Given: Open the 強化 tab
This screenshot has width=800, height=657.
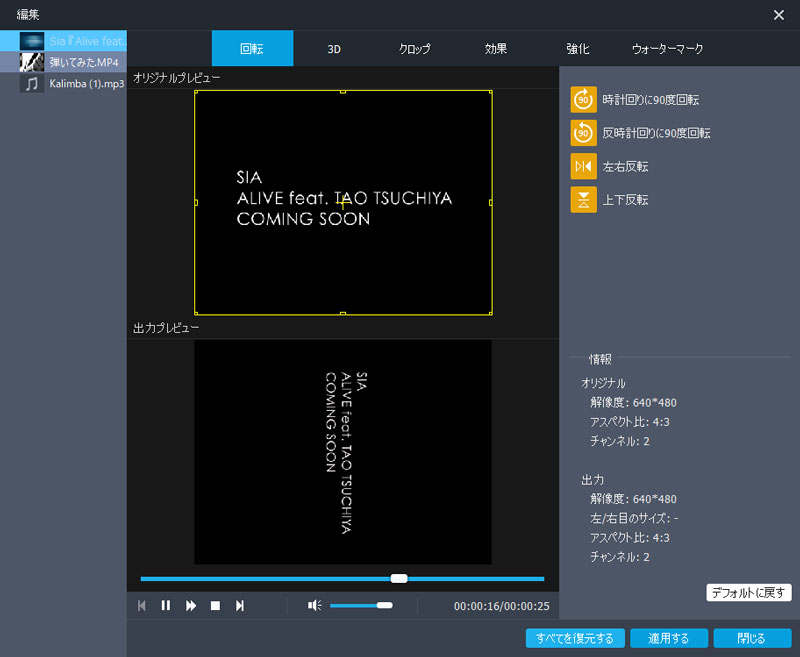Looking at the screenshot, I should point(577,48).
